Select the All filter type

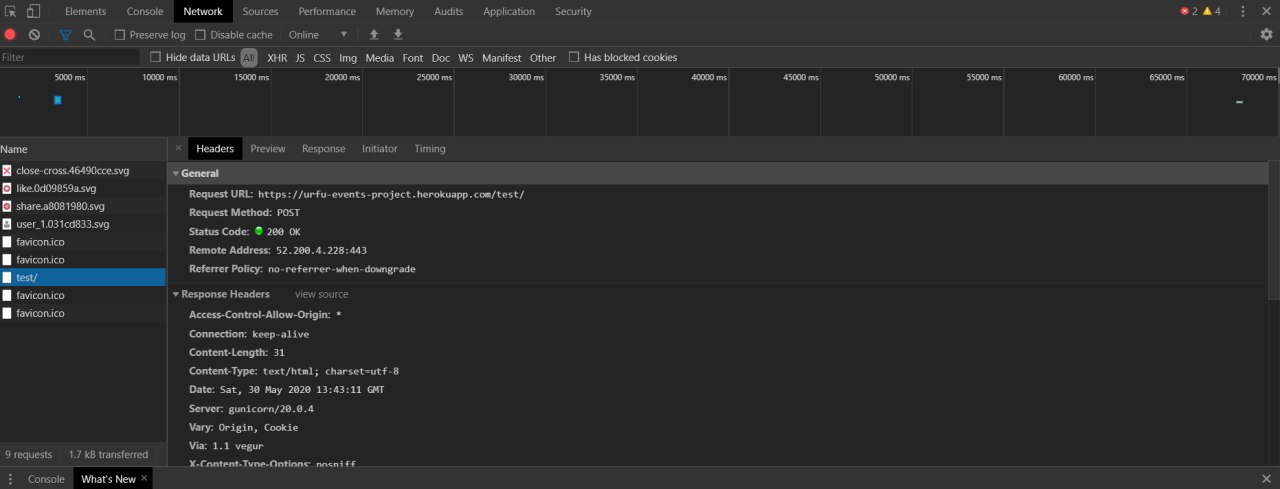(249, 58)
